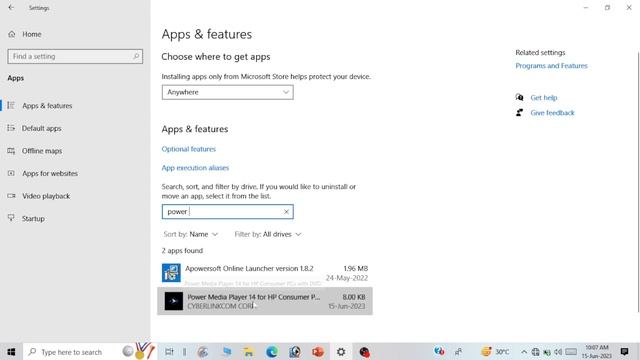Screen dimensions: 640x360
Task: Go back with the Settings back arrow
Action: tap(11, 7)
